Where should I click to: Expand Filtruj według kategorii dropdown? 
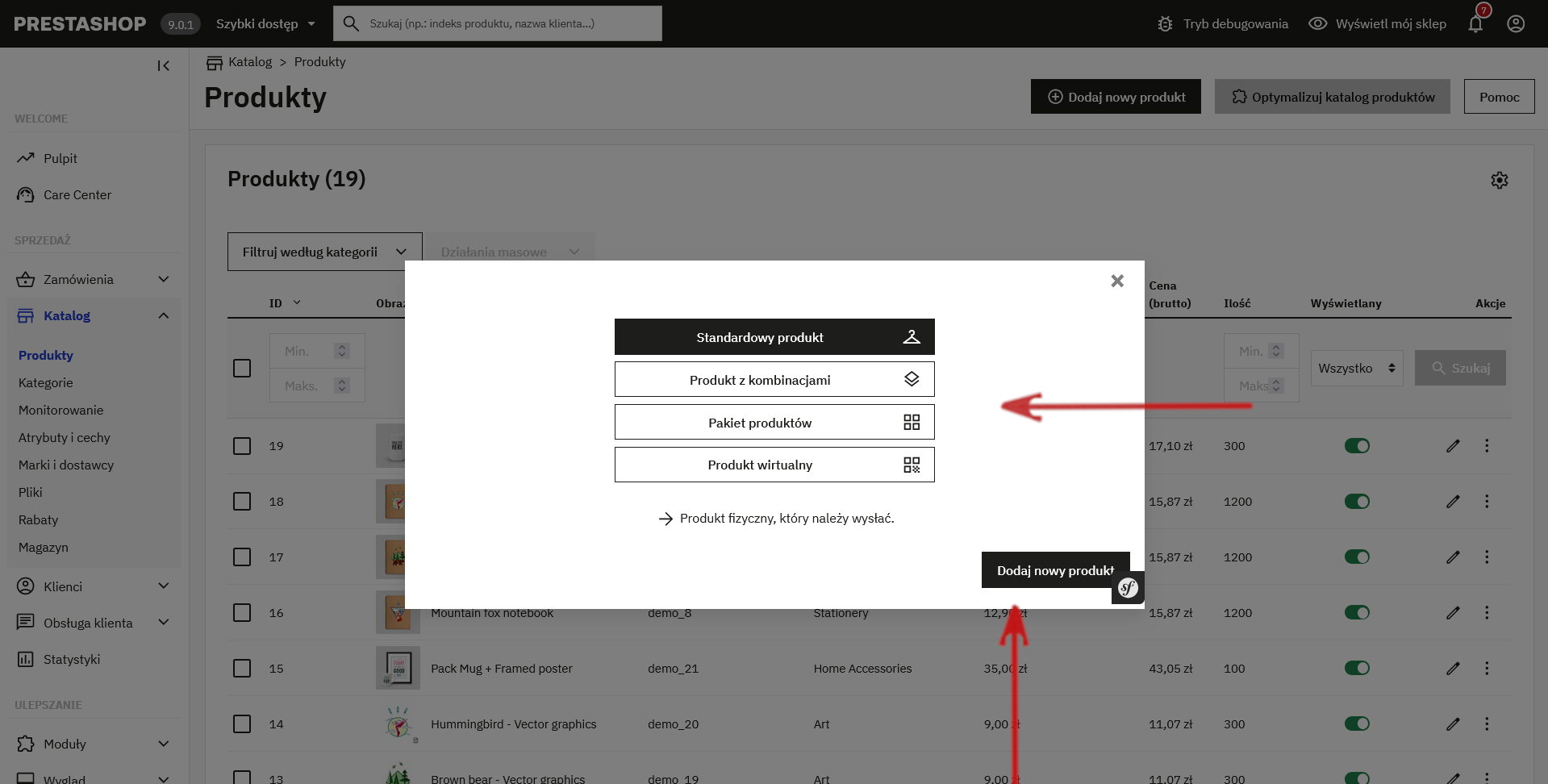324,252
